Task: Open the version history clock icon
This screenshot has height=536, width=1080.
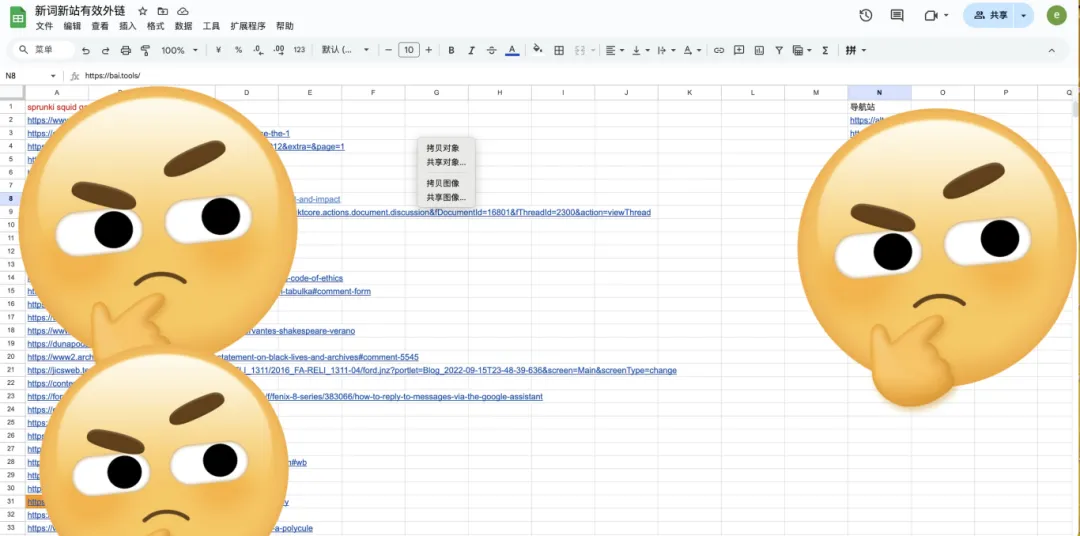Action: coord(866,15)
